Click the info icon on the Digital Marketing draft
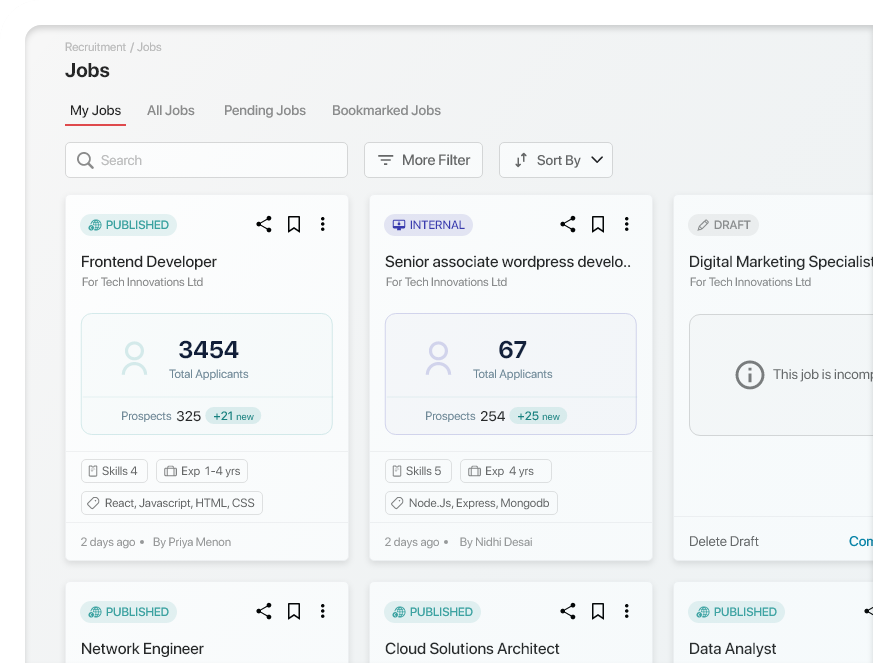The image size is (873, 663). 750,375
